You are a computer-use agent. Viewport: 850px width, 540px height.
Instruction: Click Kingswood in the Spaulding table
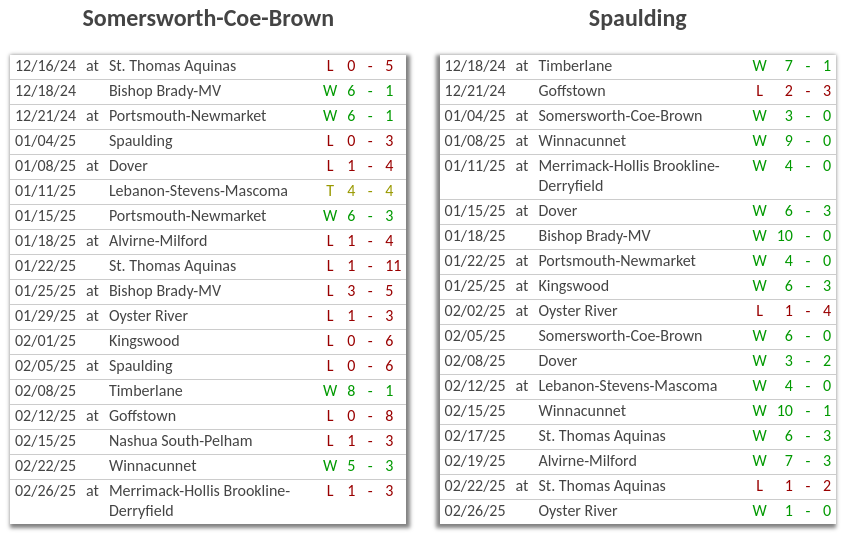click(x=573, y=286)
